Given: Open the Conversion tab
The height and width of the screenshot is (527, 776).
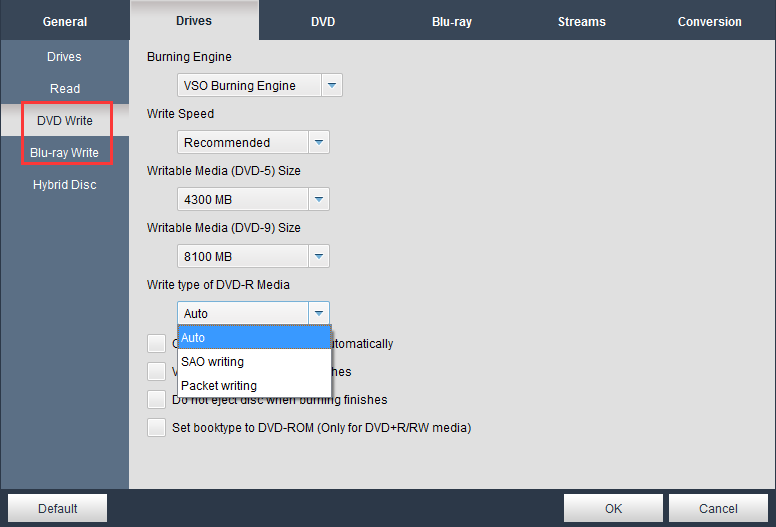Looking at the screenshot, I should pyautogui.click(x=710, y=21).
